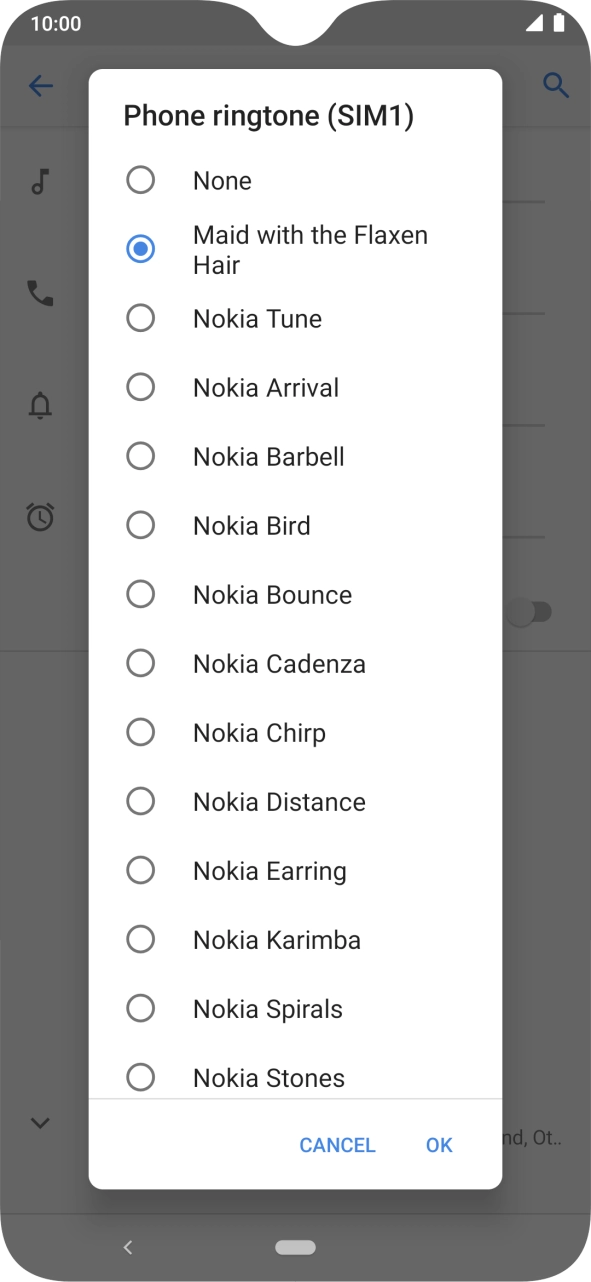Select the Nokia Tune radio button
This screenshot has width=591, height=1282.
[x=141, y=318]
